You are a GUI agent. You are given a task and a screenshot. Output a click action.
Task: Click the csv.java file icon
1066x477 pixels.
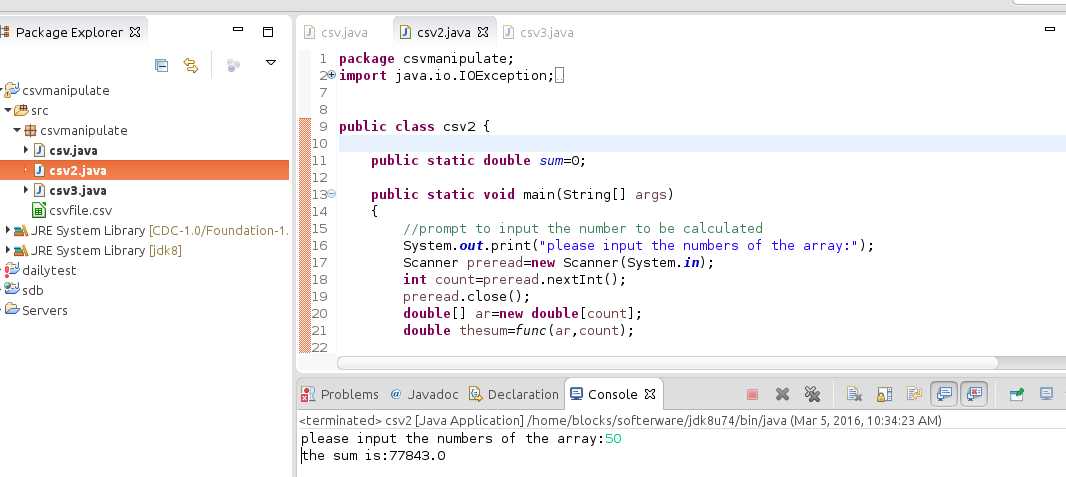39,150
